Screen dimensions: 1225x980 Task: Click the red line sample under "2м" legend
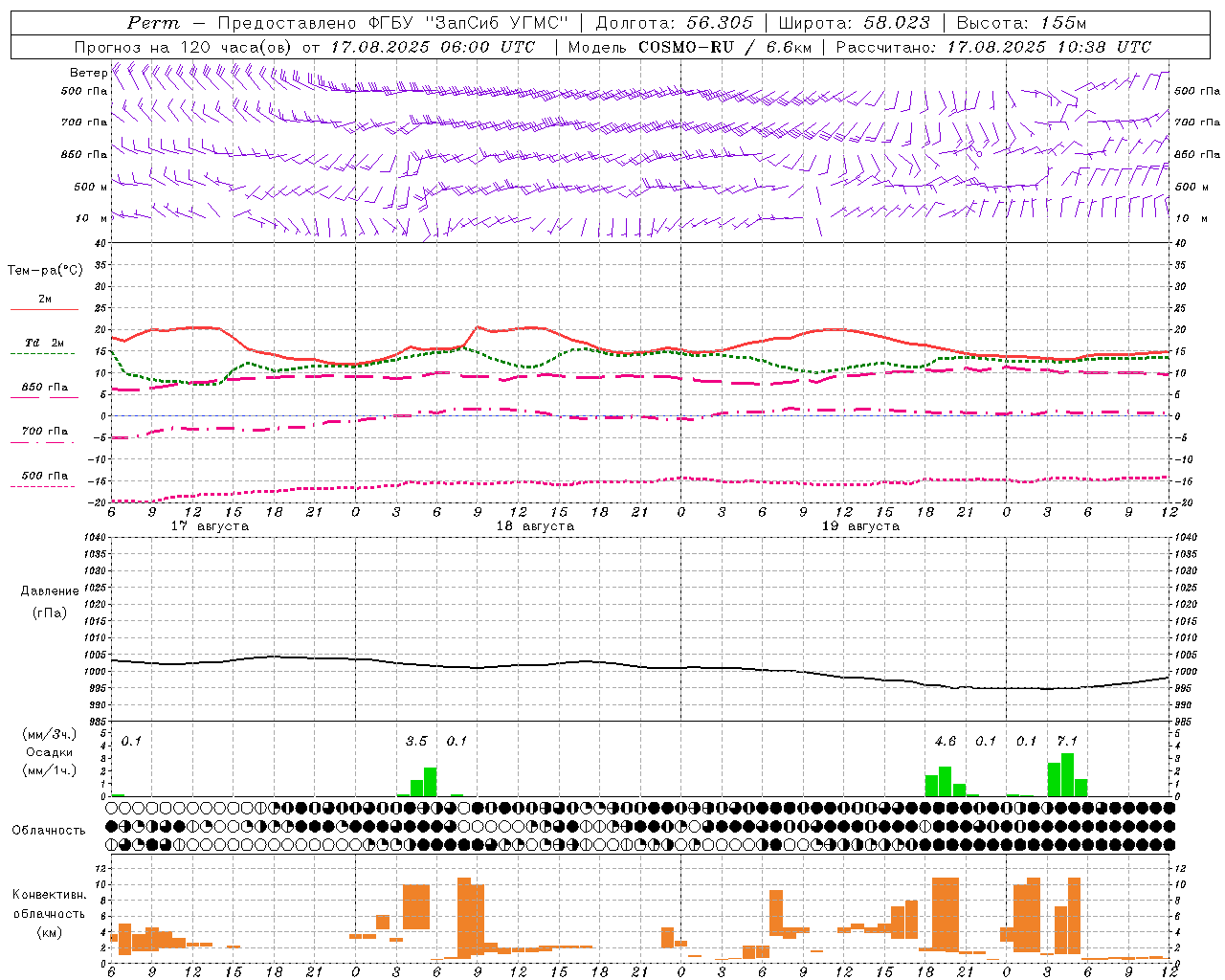click(44, 309)
